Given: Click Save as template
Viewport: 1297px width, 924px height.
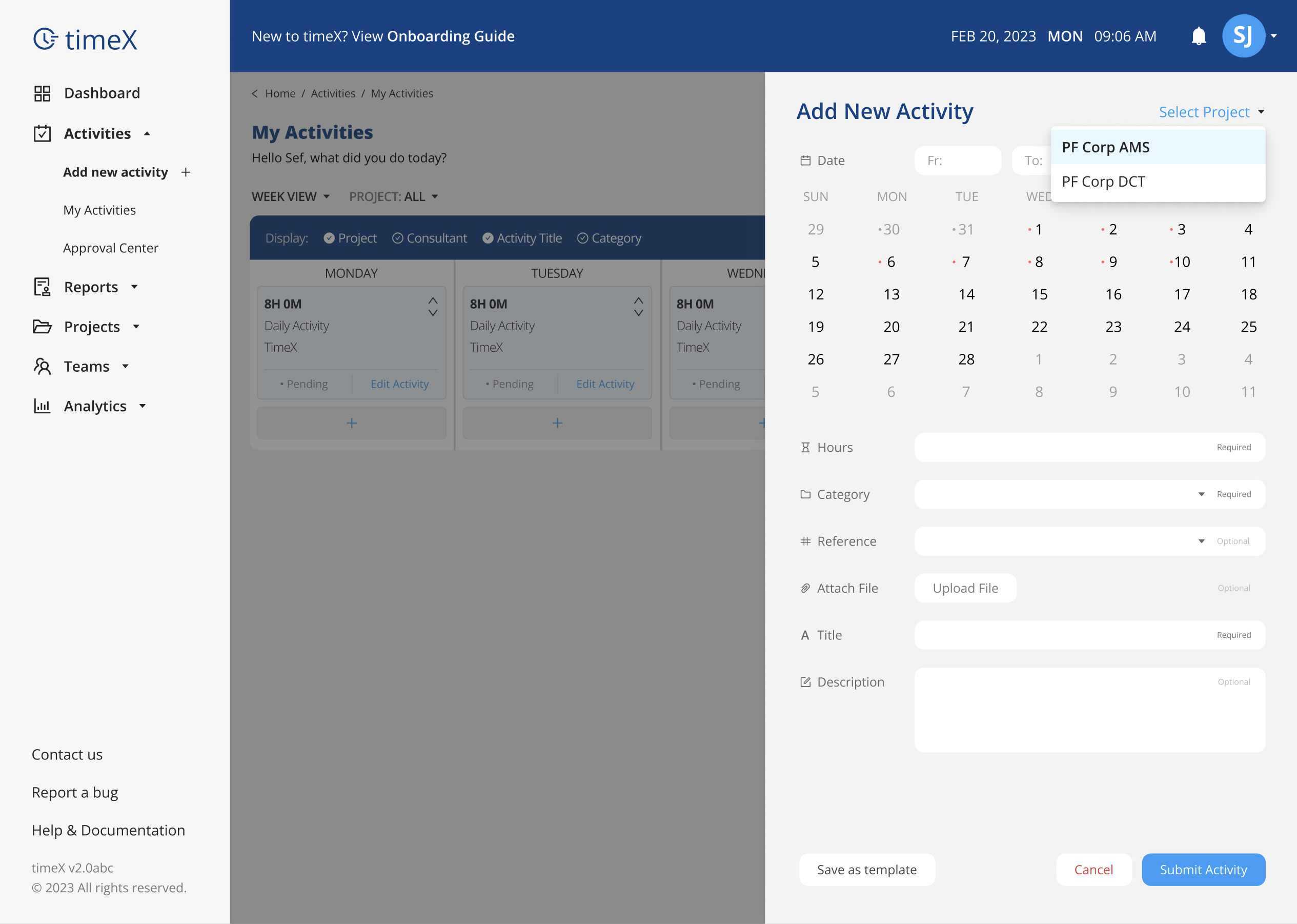Looking at the screenshot, I should pos(866,869).
